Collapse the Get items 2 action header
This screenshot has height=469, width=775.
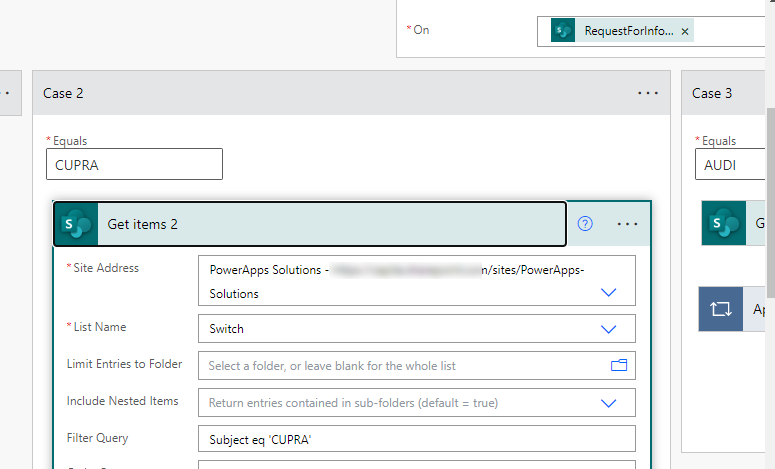(x=310, y=224)
